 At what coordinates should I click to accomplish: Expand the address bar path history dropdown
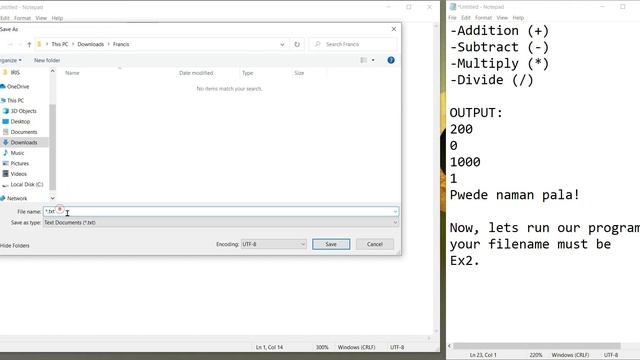[x=282, y=44]
